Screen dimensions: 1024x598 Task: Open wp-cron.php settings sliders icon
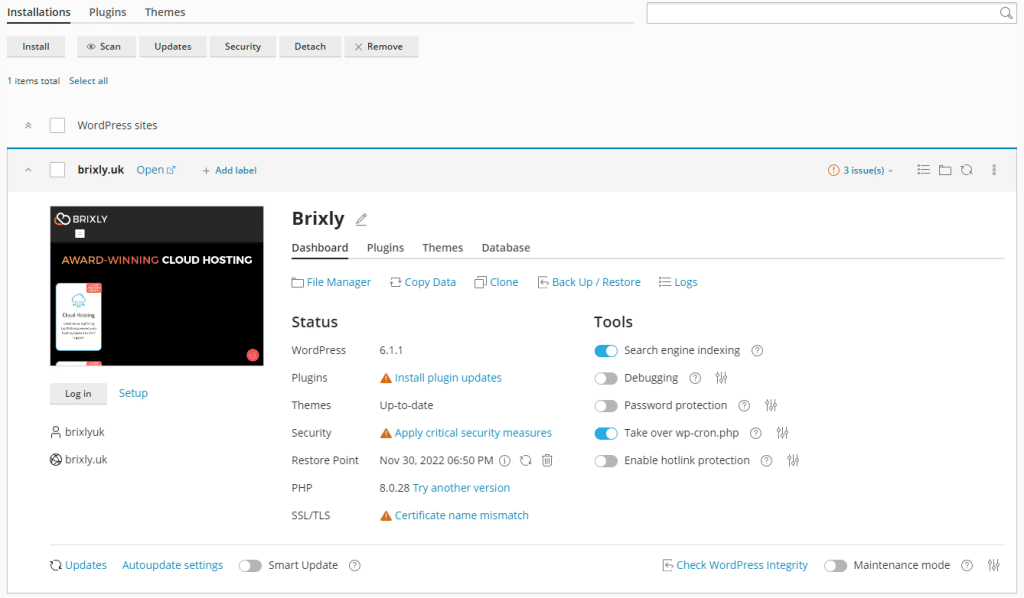pyautogui.click(x=782, y=433)
